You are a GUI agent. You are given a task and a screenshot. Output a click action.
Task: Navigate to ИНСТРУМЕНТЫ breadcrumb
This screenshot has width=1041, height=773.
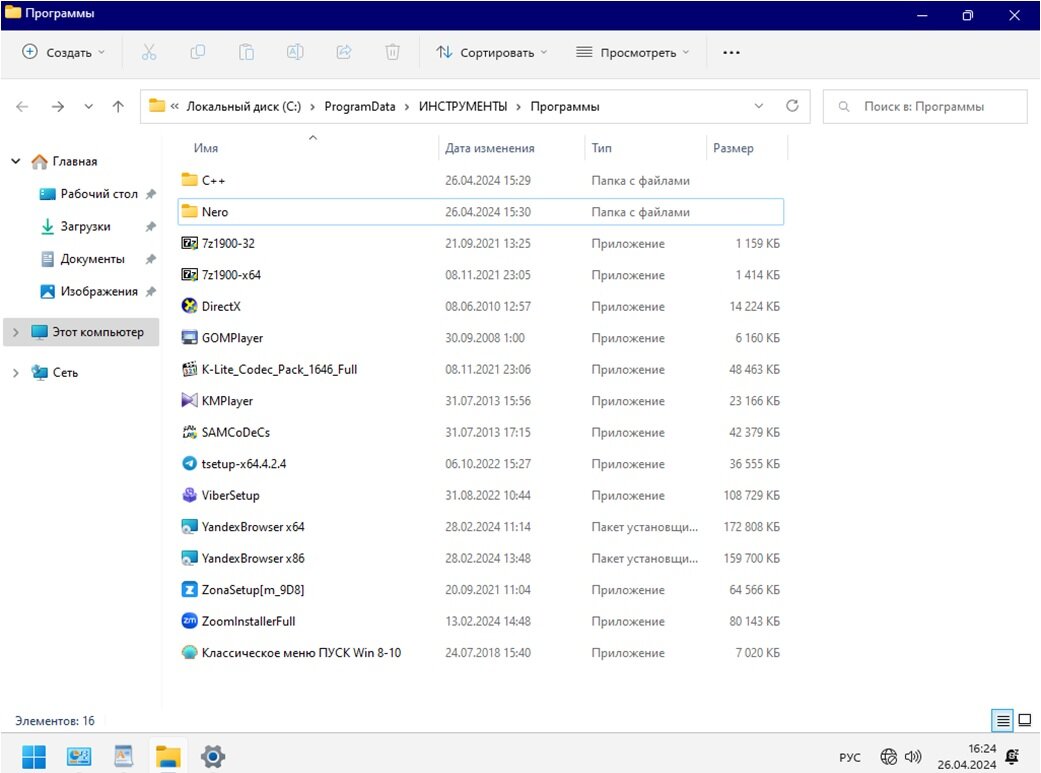point(463,106)
